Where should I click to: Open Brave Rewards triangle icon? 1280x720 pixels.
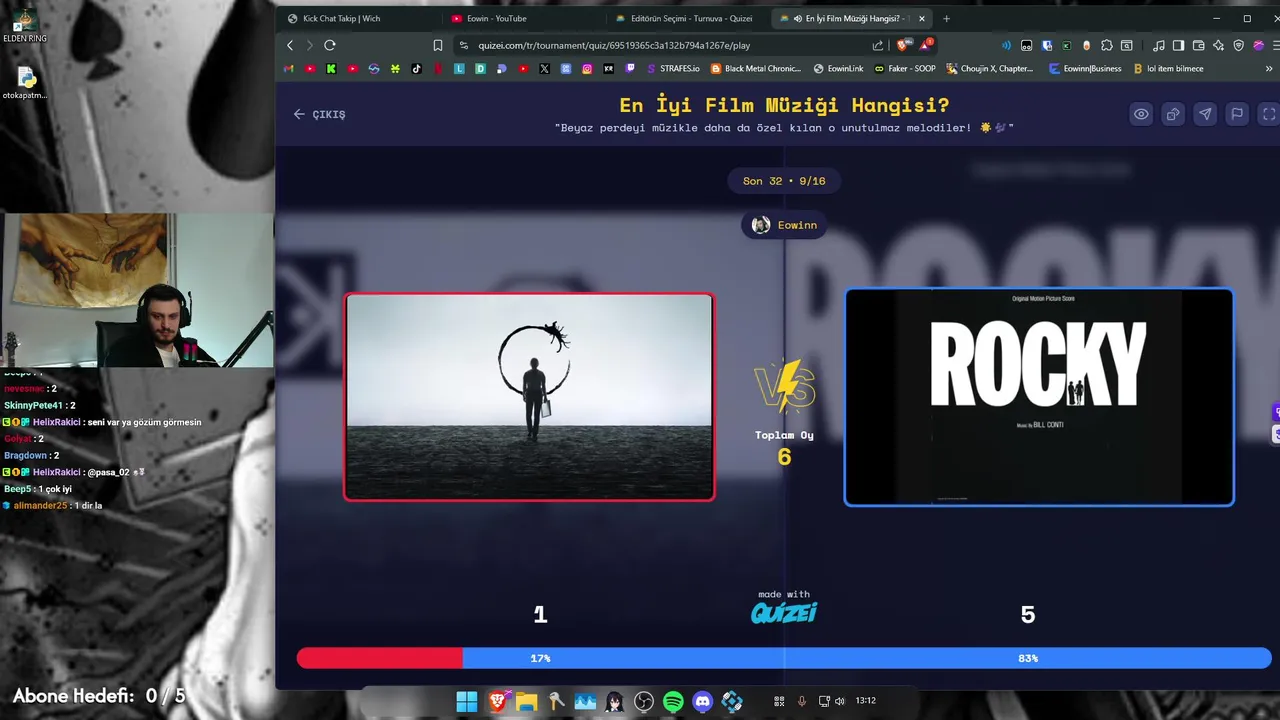pyautogui.click(x=926, y=45)
